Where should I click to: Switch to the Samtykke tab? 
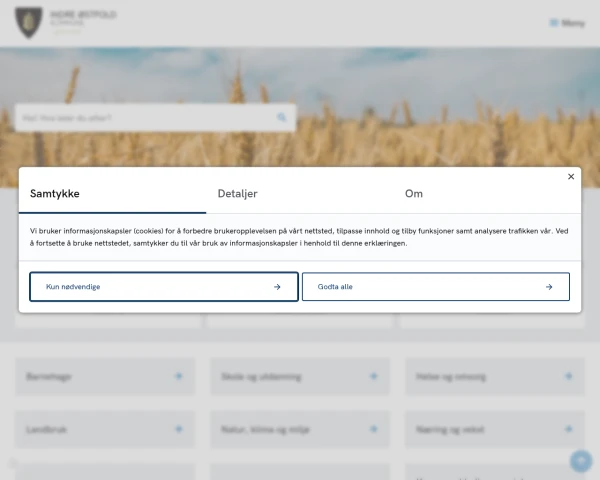coord(55,194)
